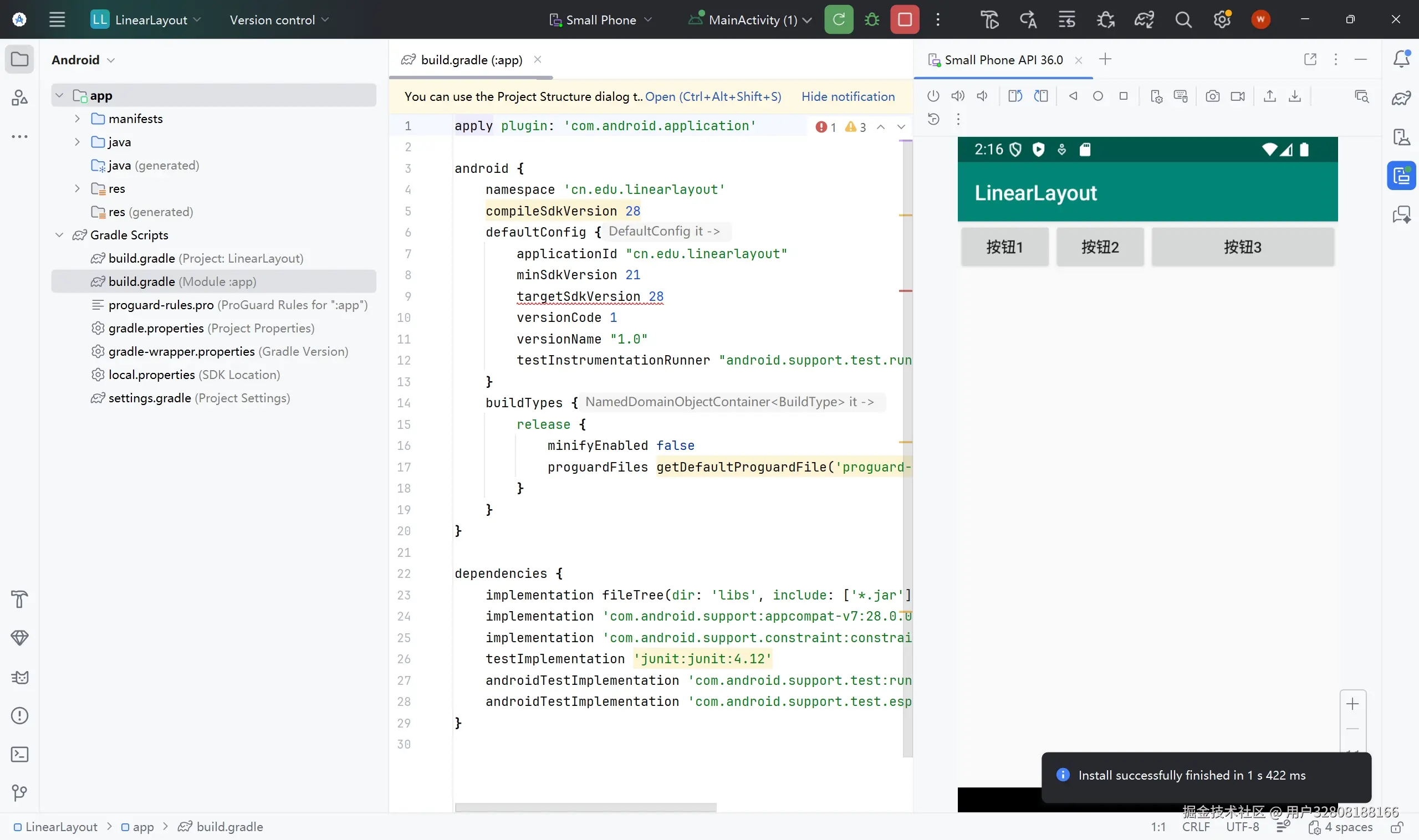Take emulator screenshot with camera icon
Viewport: 1419px width, 840px height.
(x=1212, y=96)
